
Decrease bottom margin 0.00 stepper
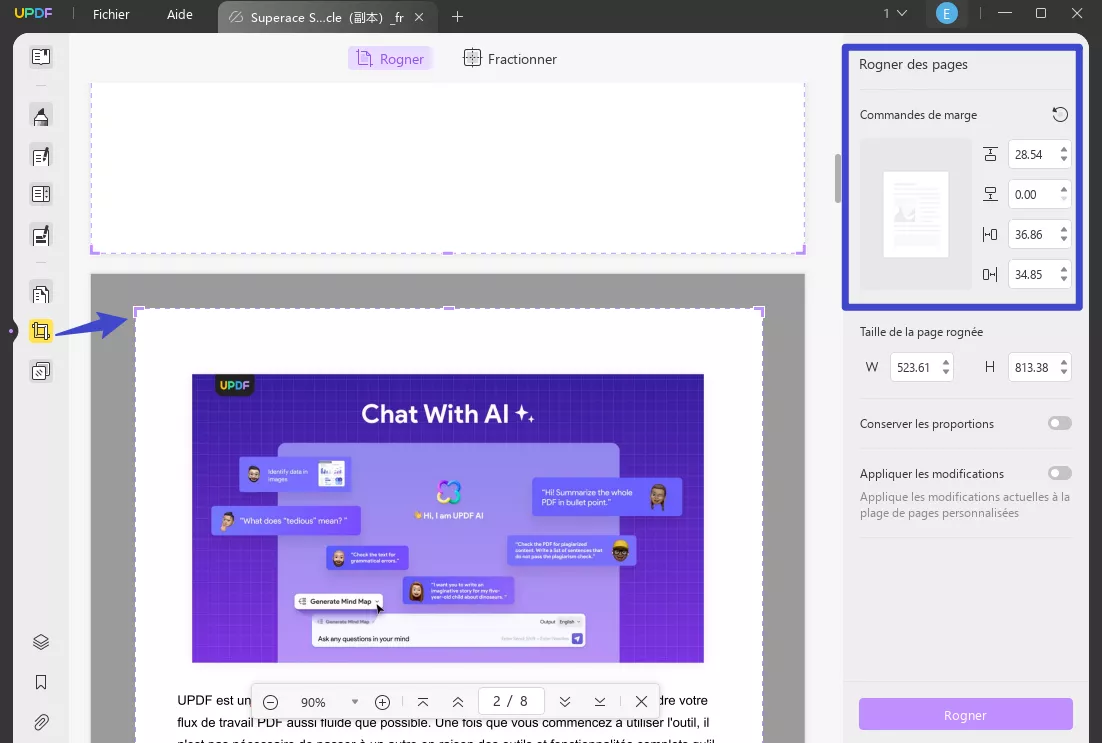pyautogui.click(x=1063, y=199)
